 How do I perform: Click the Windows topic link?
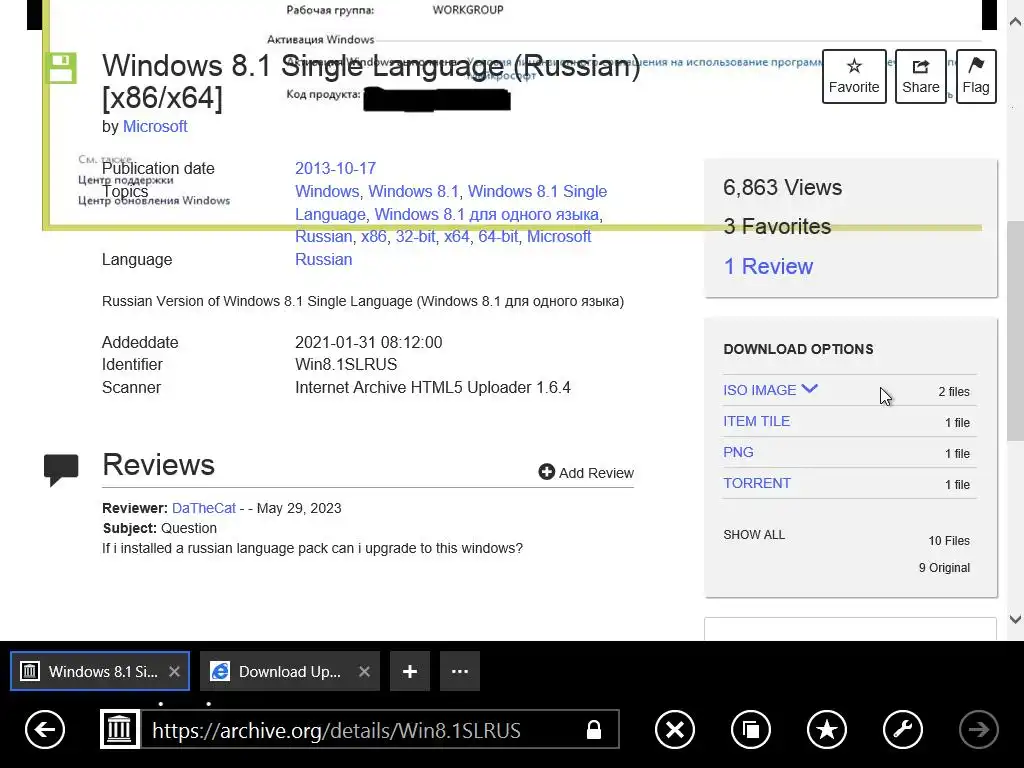[x=327, y=191]
